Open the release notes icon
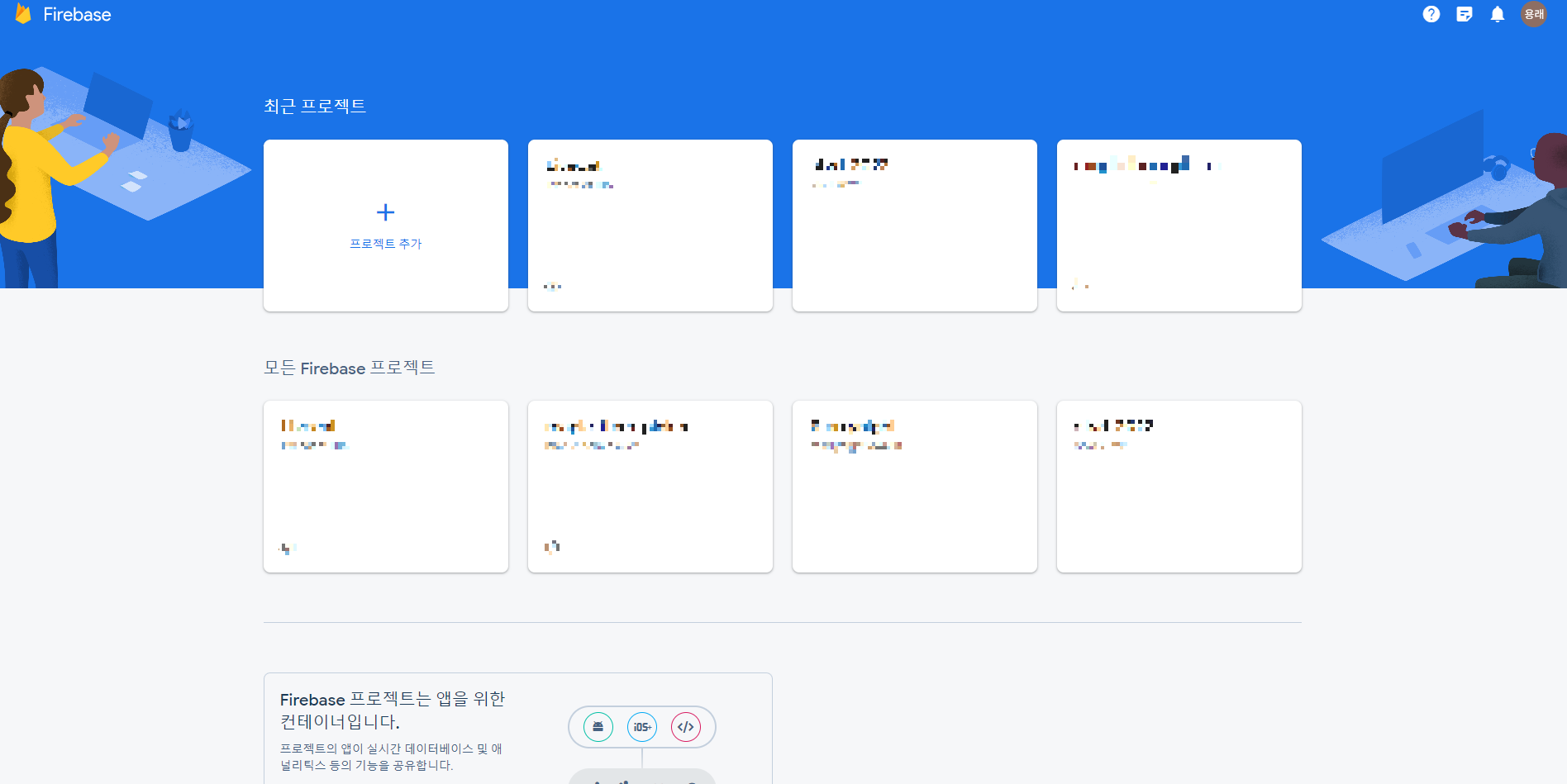The image size is (1567, 784). (1465, 14)
